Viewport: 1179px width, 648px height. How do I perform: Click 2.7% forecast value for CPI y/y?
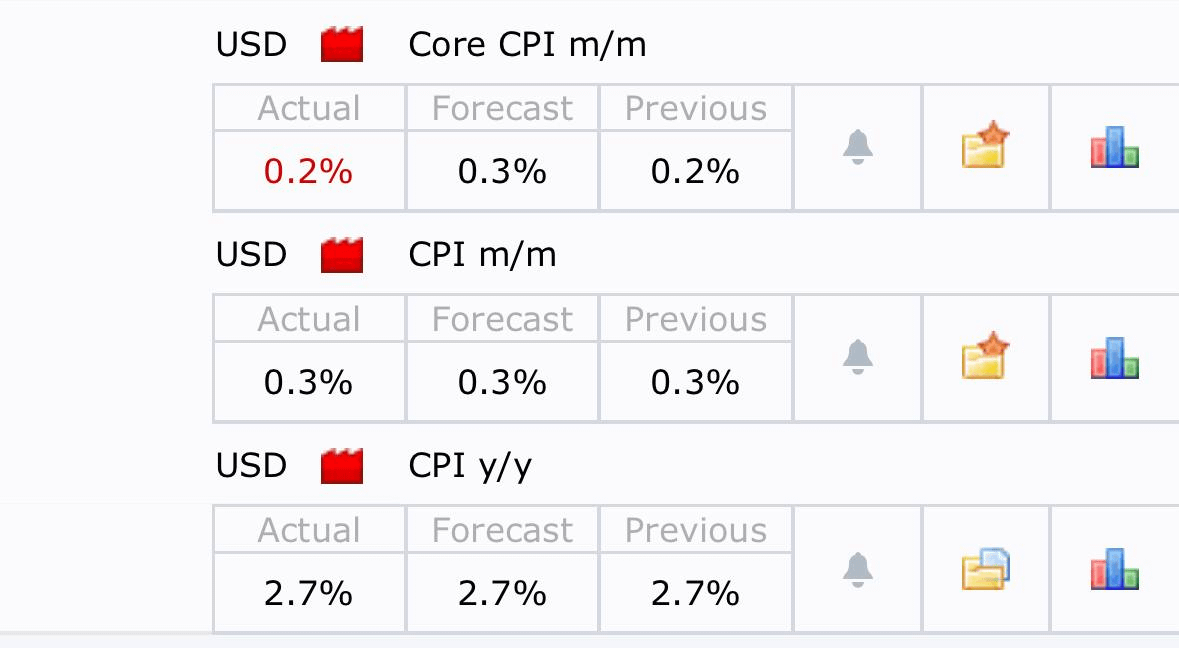pyautogui.click(x=502, y=593)
